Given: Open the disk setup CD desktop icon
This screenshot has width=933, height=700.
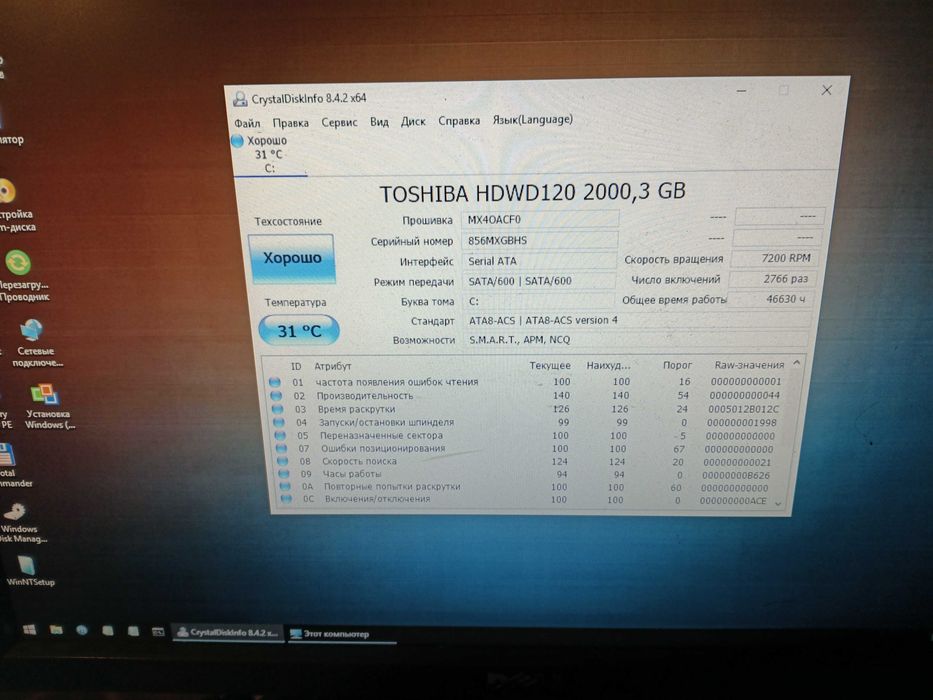Looking at the screenshot, I should [x=13, y=204].
